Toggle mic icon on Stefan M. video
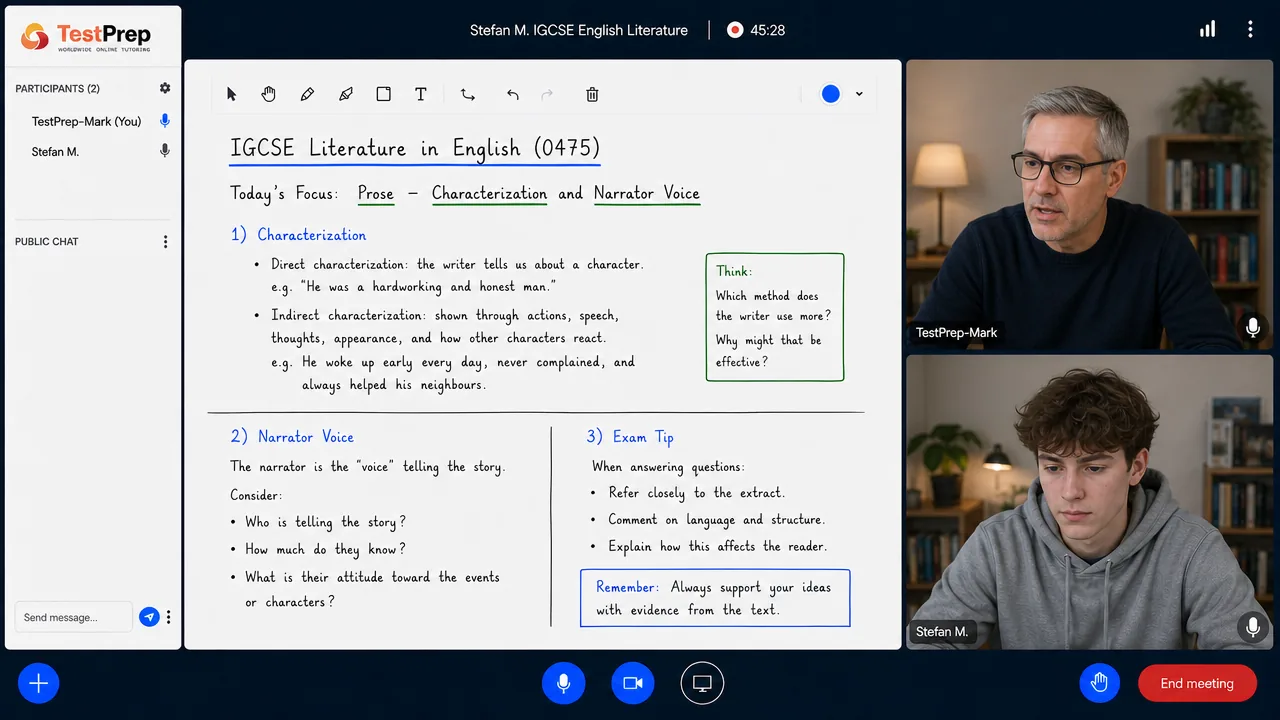Viewport: 1280px width, 720px height. (1252, 627)
